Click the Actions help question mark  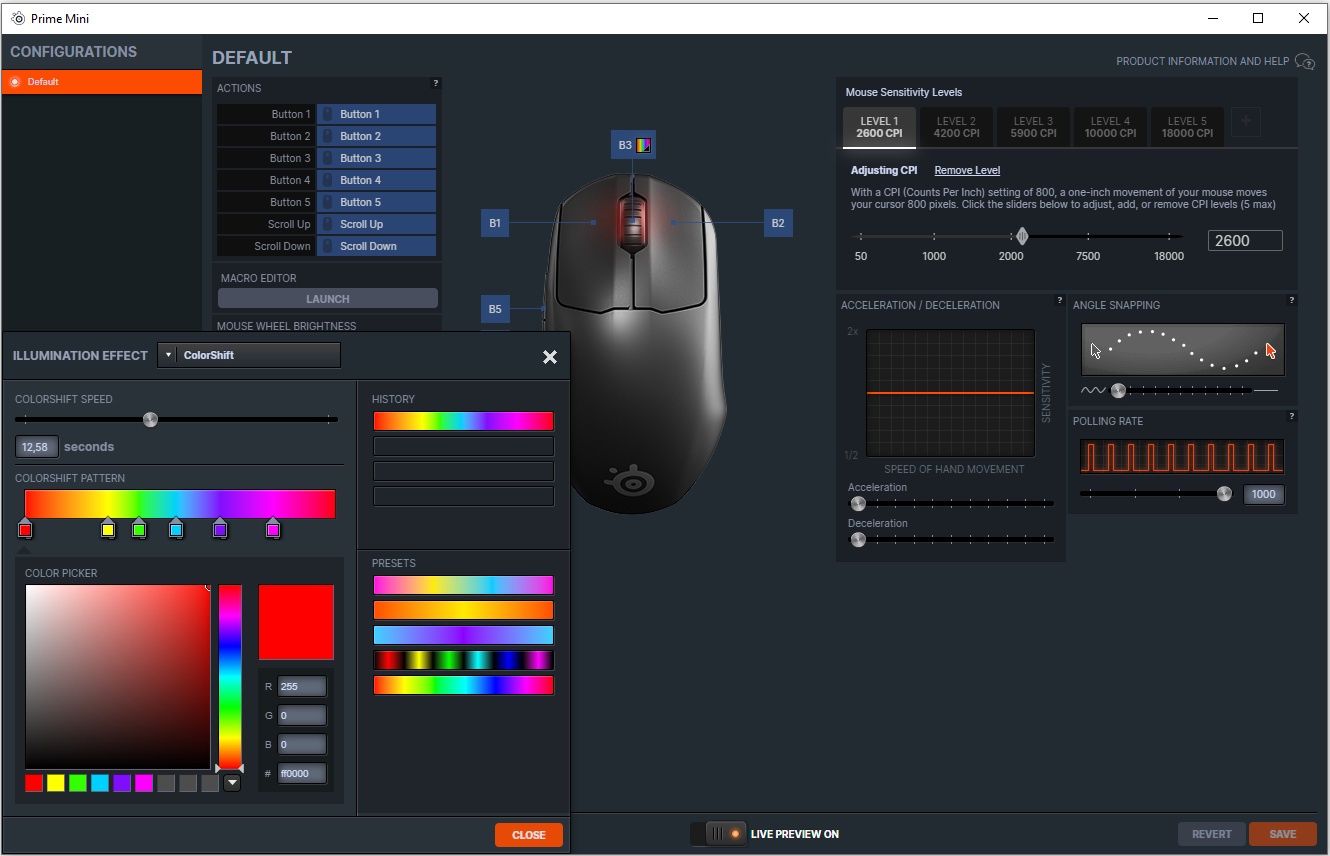coord(435,83)
